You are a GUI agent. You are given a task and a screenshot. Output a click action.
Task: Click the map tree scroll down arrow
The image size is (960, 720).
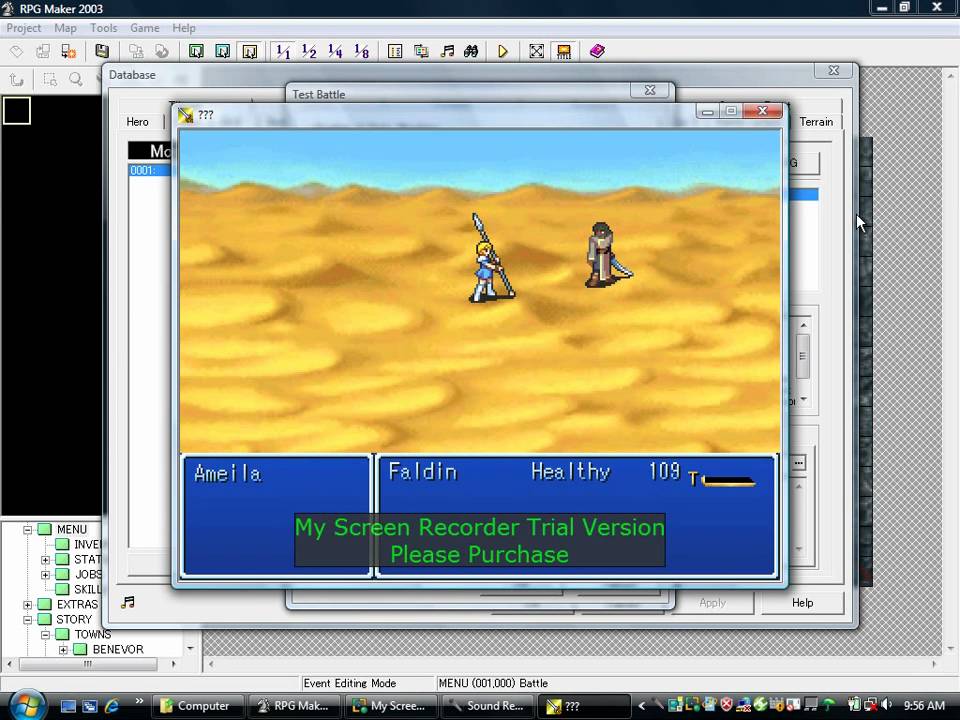pos(190,648)
